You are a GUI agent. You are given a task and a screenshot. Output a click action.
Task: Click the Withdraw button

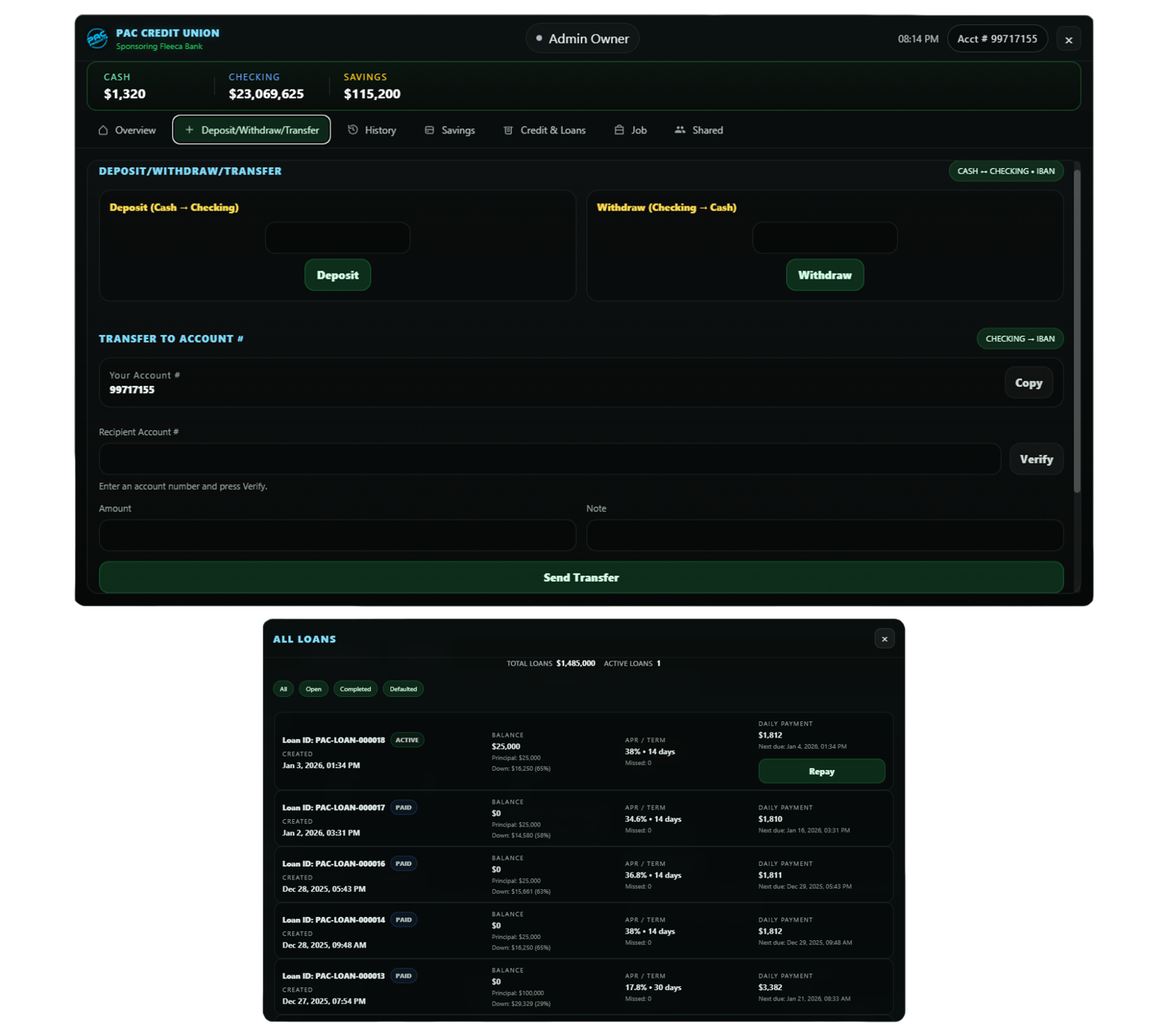825,275
